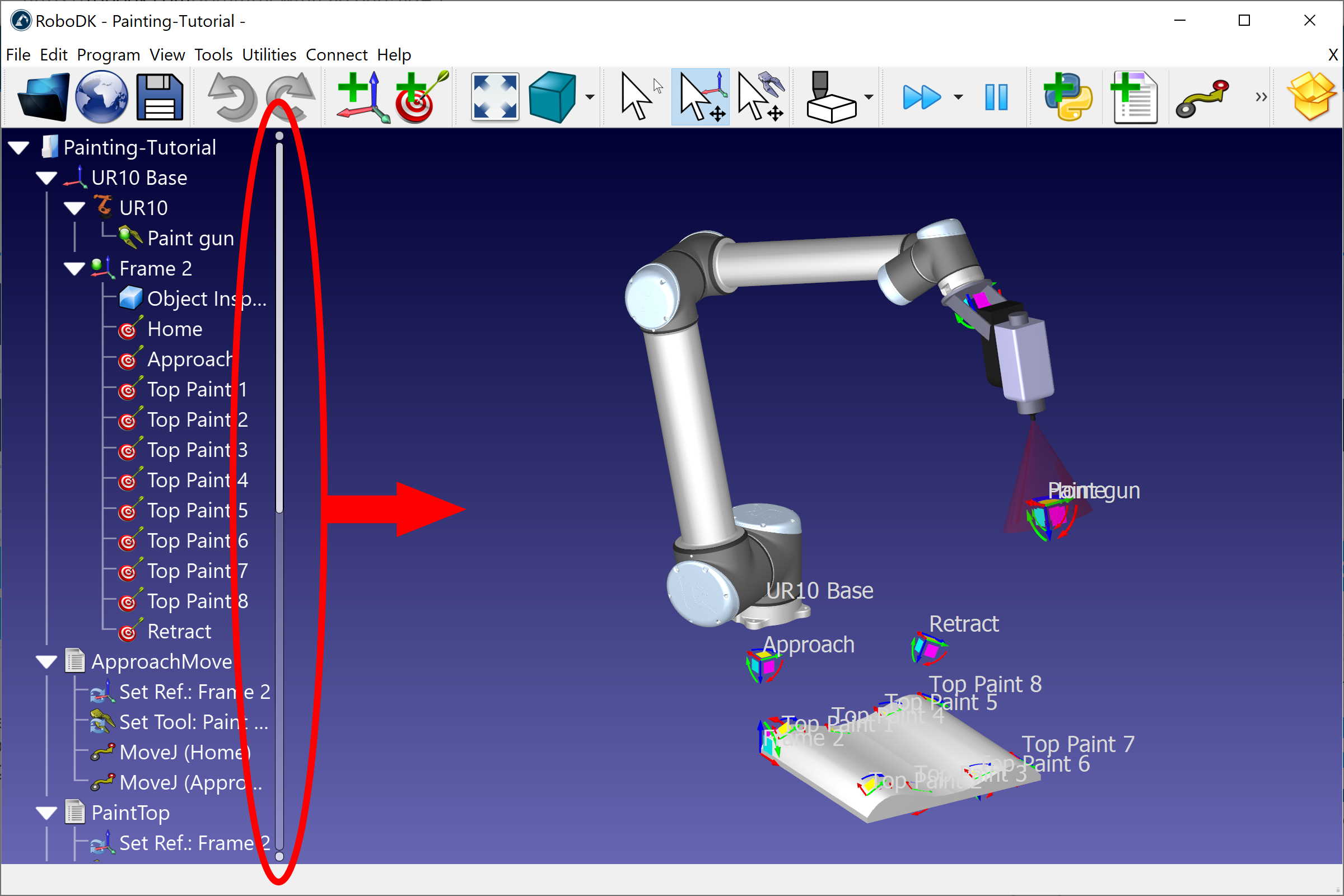Activate the move reference frames cursor tool
This screenshot has width=1344, height=896.
coord(701,97)
